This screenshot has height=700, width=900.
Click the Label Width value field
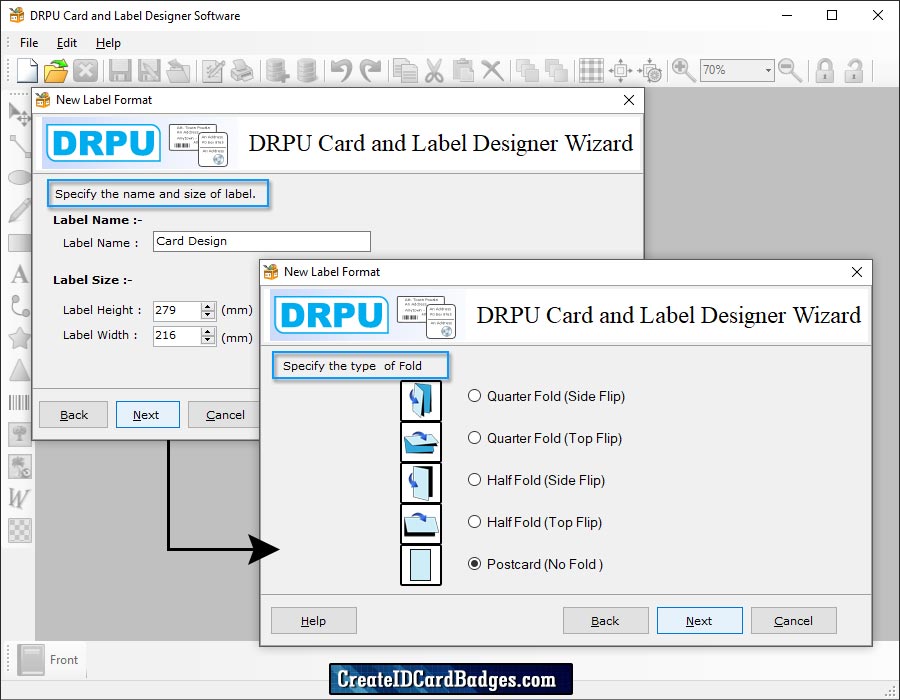(177, 336)
